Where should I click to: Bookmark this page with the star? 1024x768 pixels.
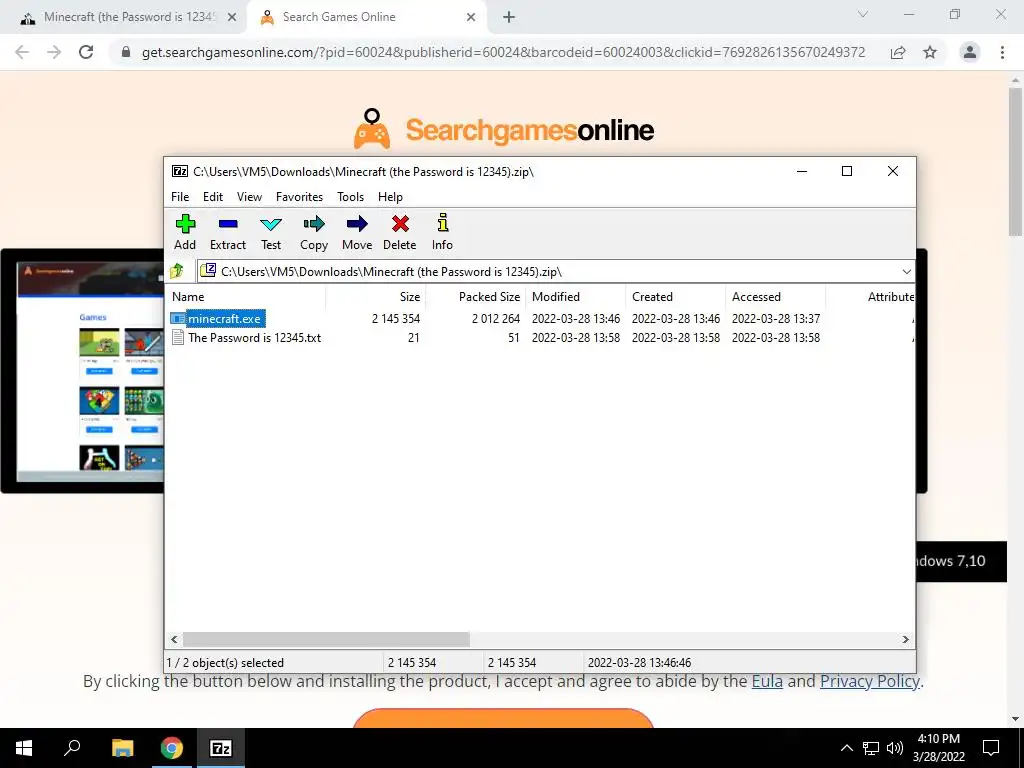tap(930, 52)
